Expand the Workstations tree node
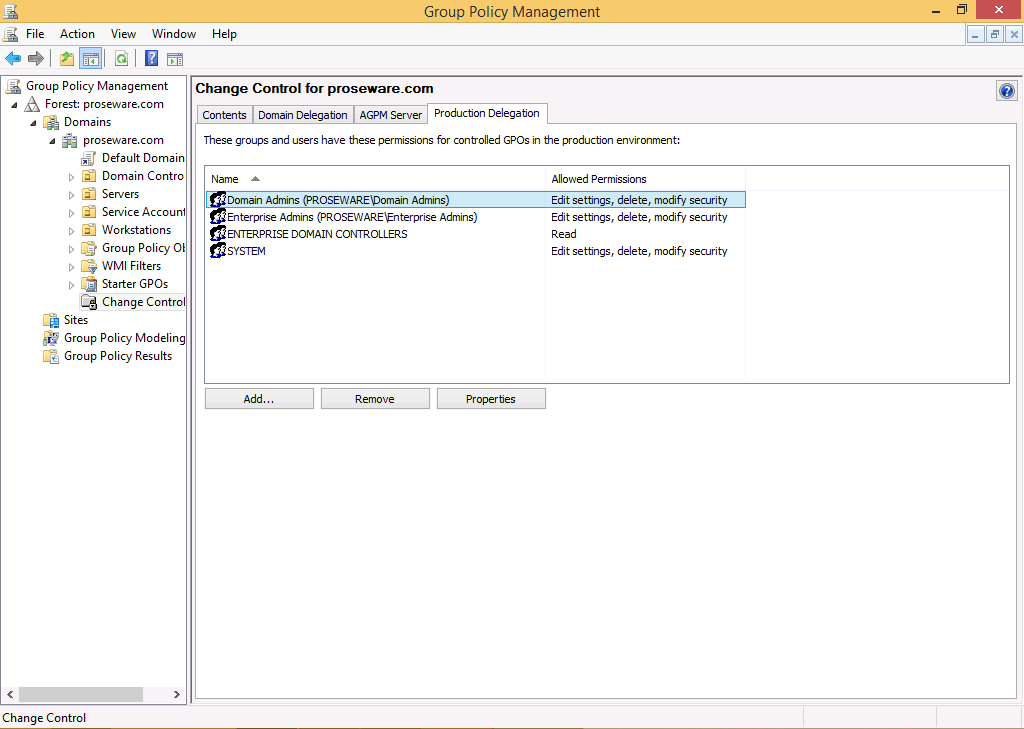 coord(71,231)
